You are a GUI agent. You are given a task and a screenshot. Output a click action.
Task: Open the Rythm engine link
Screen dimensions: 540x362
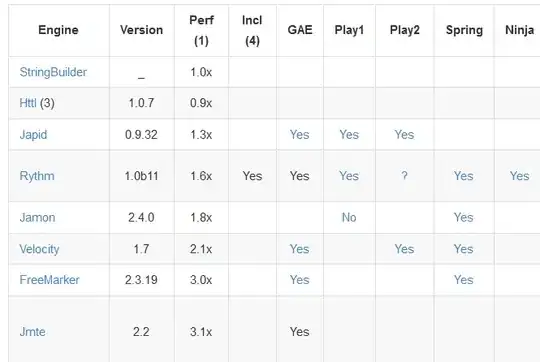37,176
